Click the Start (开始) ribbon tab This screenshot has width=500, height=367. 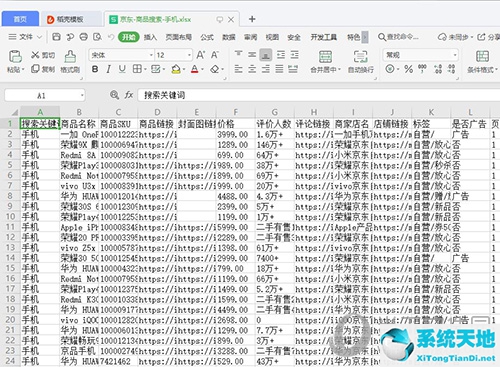[x=129, y=37]
